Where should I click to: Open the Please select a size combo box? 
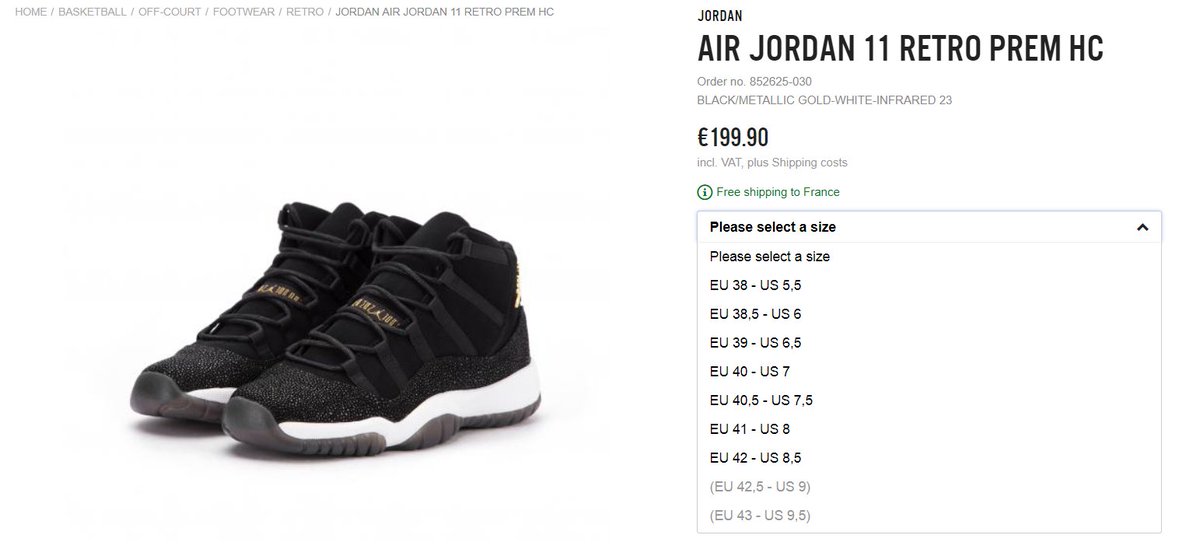point(929,227)
